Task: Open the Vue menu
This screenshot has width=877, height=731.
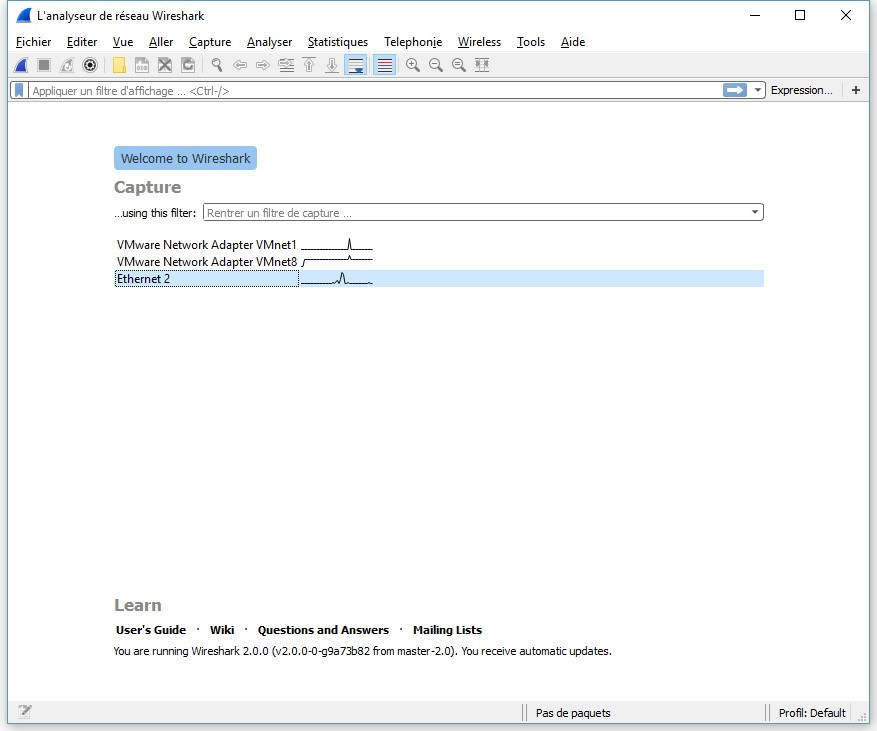Action: pyautogui.click(x=123, y=42)
